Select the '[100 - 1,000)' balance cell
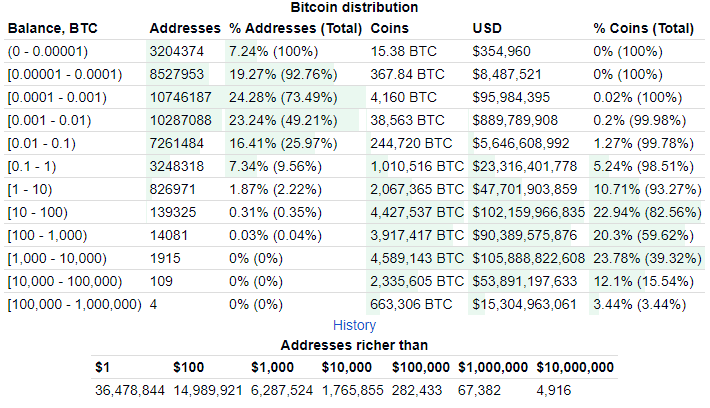This screenshot has width=710, height=408. [47, 235]
